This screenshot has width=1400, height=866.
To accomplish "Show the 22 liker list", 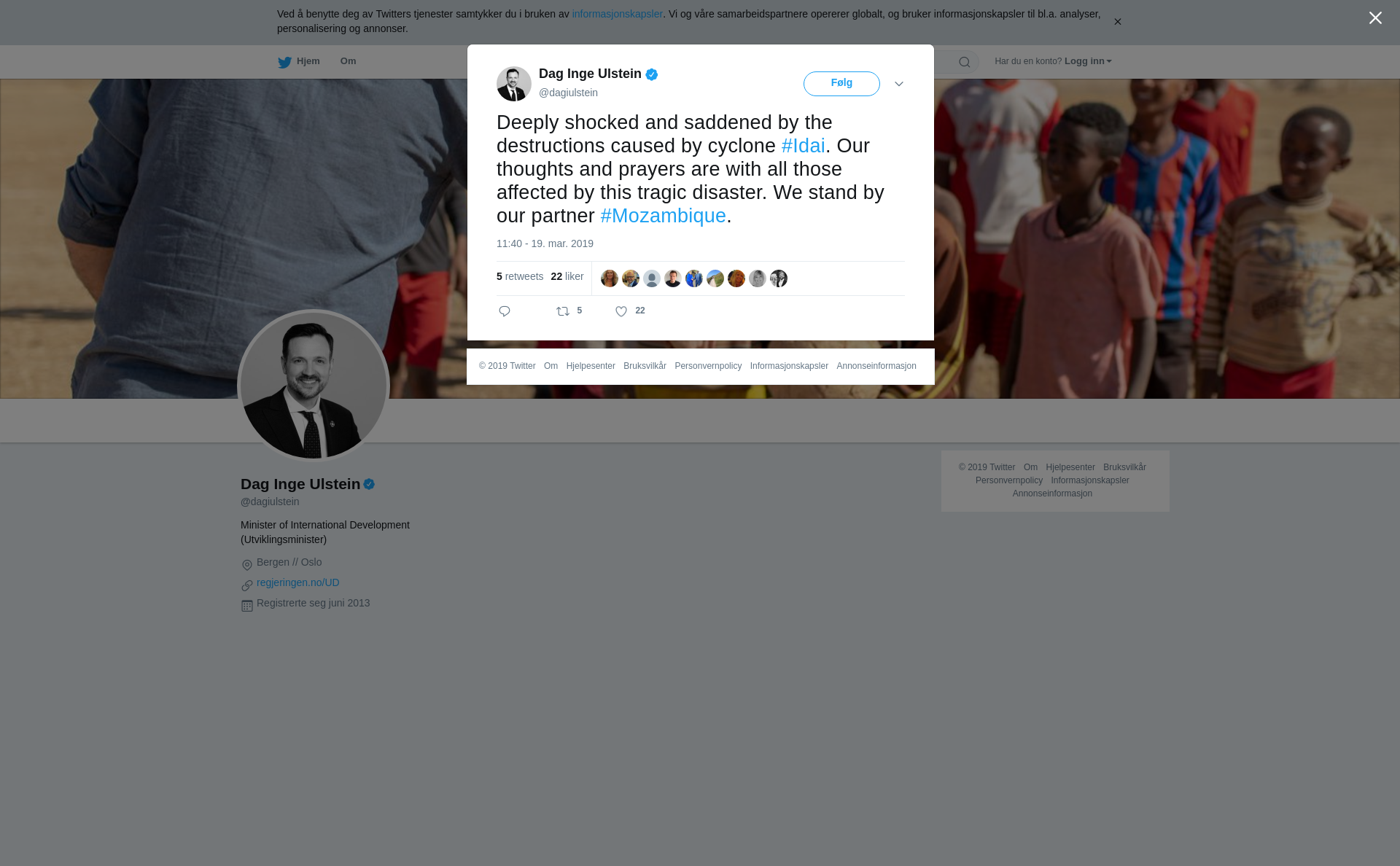I will click(x=567, y=276).
